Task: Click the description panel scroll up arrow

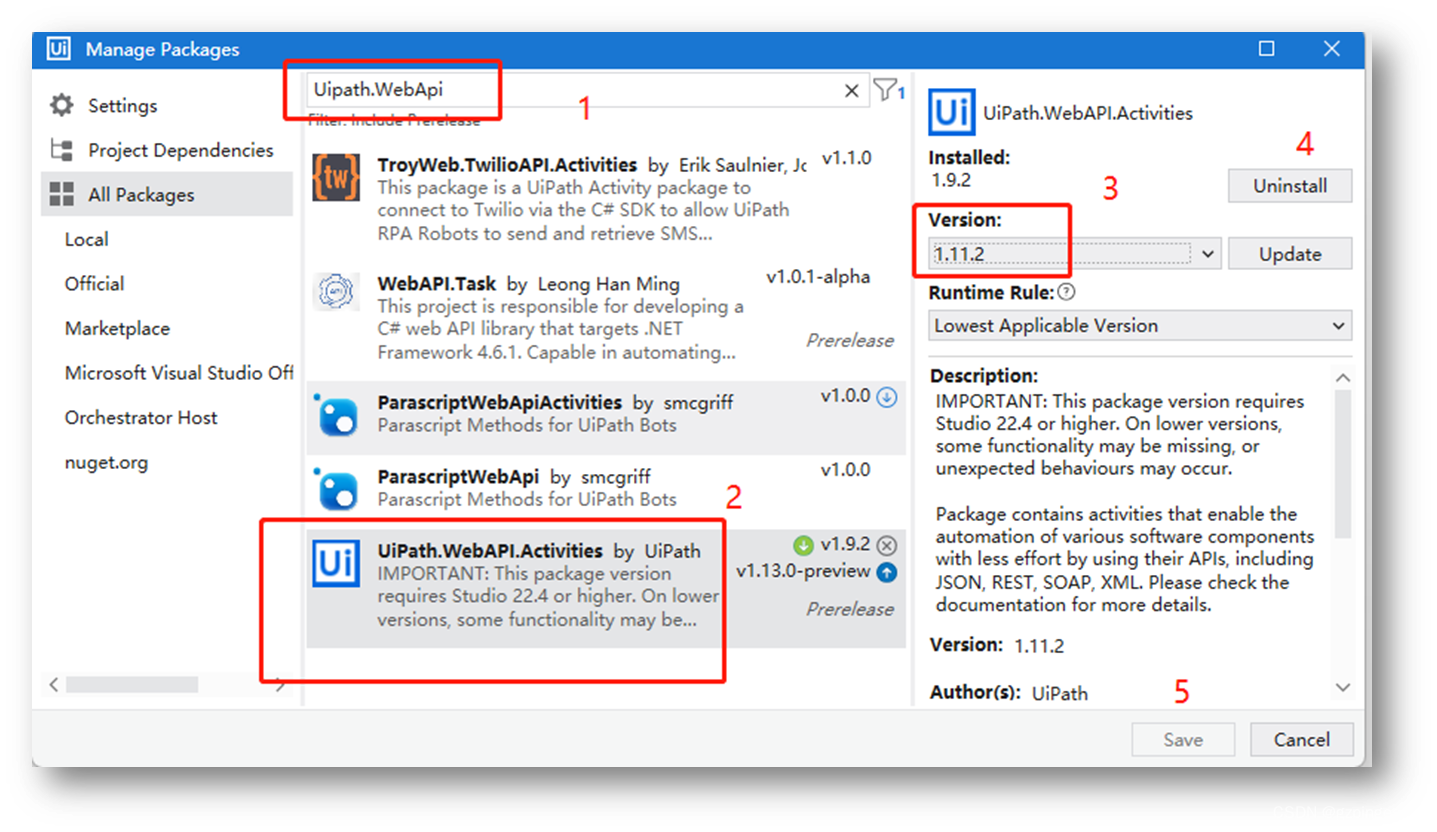Action: click(x=1343, y=378)
